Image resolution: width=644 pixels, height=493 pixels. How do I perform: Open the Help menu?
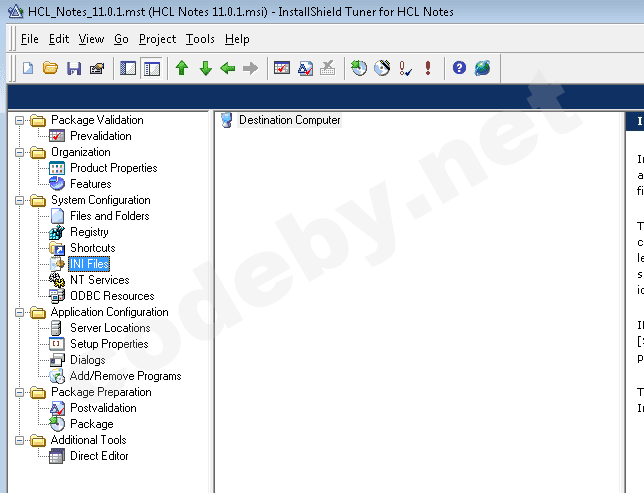point(237,39)
